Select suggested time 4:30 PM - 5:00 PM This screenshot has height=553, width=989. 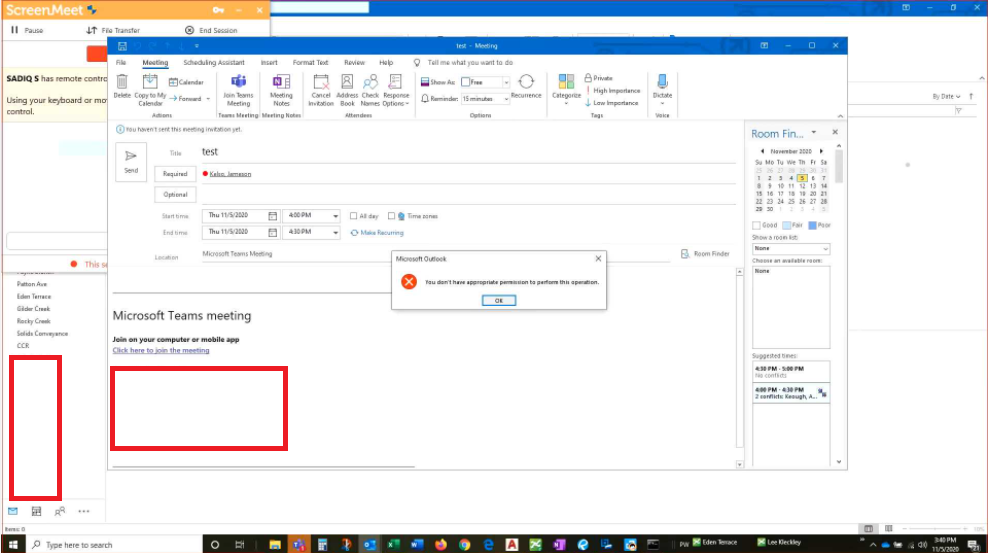coord(790,371)
